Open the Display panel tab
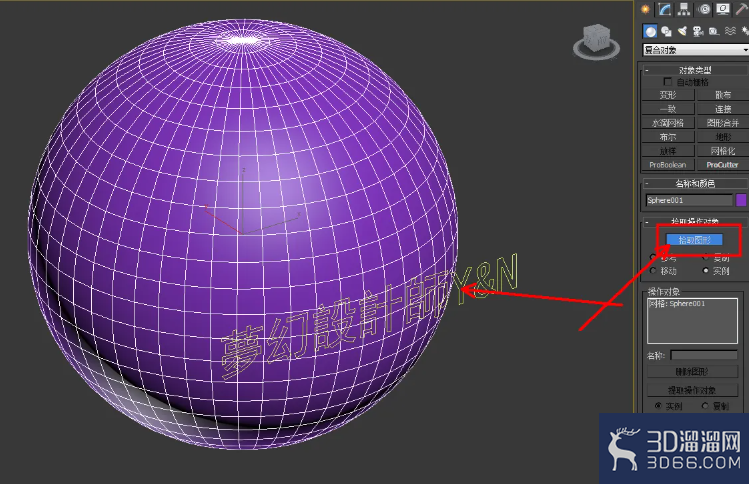Screen dimensions: 749x484 point(723,9)
